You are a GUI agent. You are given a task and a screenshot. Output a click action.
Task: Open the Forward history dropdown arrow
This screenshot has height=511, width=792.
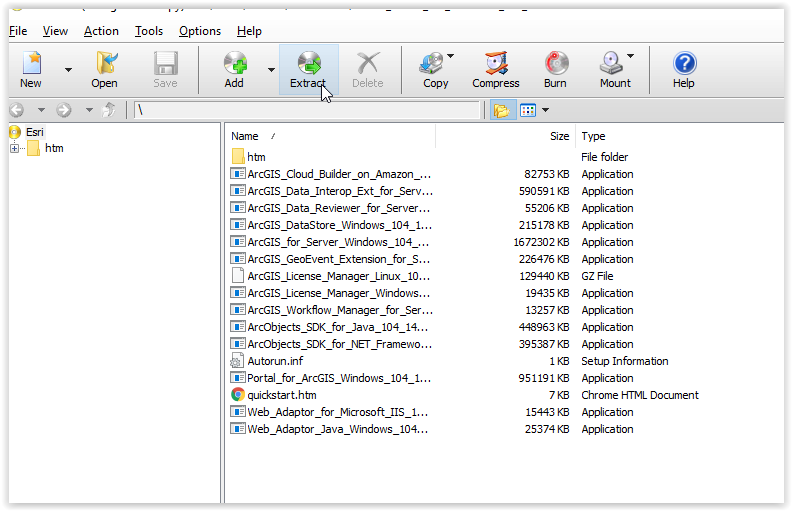[x=89, y=110]
